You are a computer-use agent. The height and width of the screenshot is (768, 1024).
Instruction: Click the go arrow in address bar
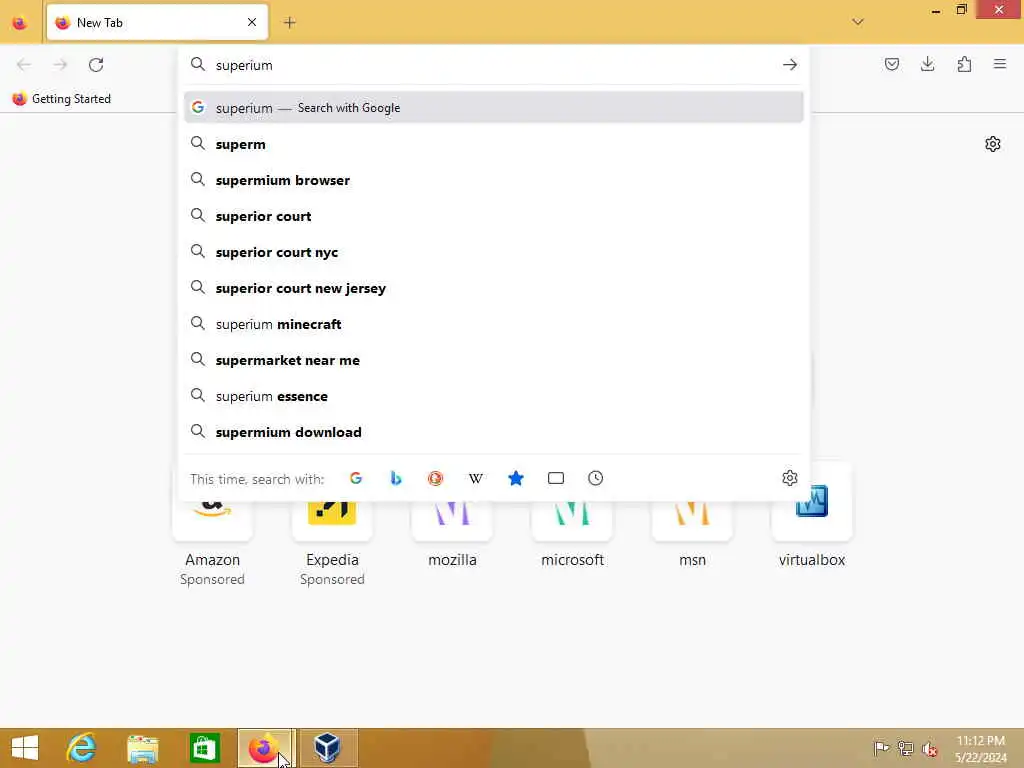tap(790, 65)
